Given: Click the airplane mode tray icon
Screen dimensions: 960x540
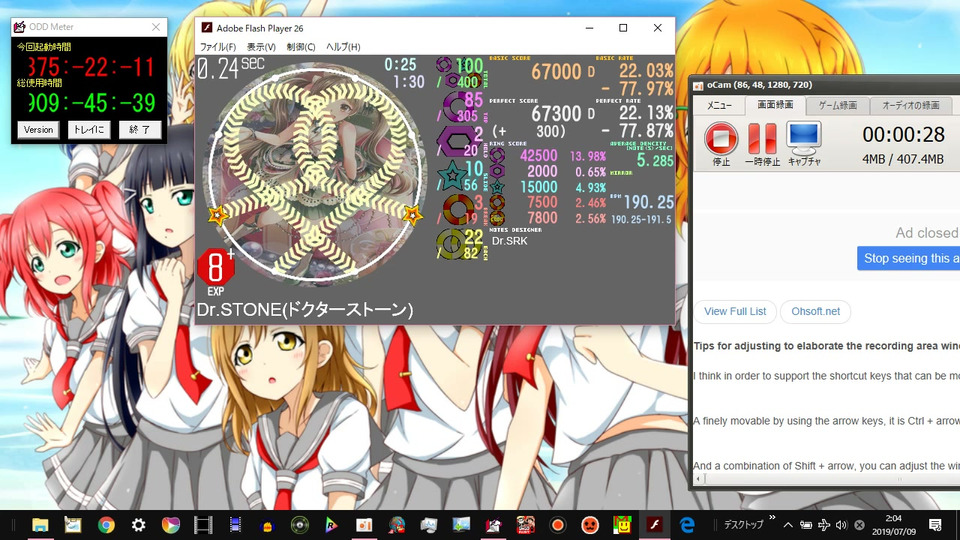Looking at the screenshot, I should coord(824,525).
